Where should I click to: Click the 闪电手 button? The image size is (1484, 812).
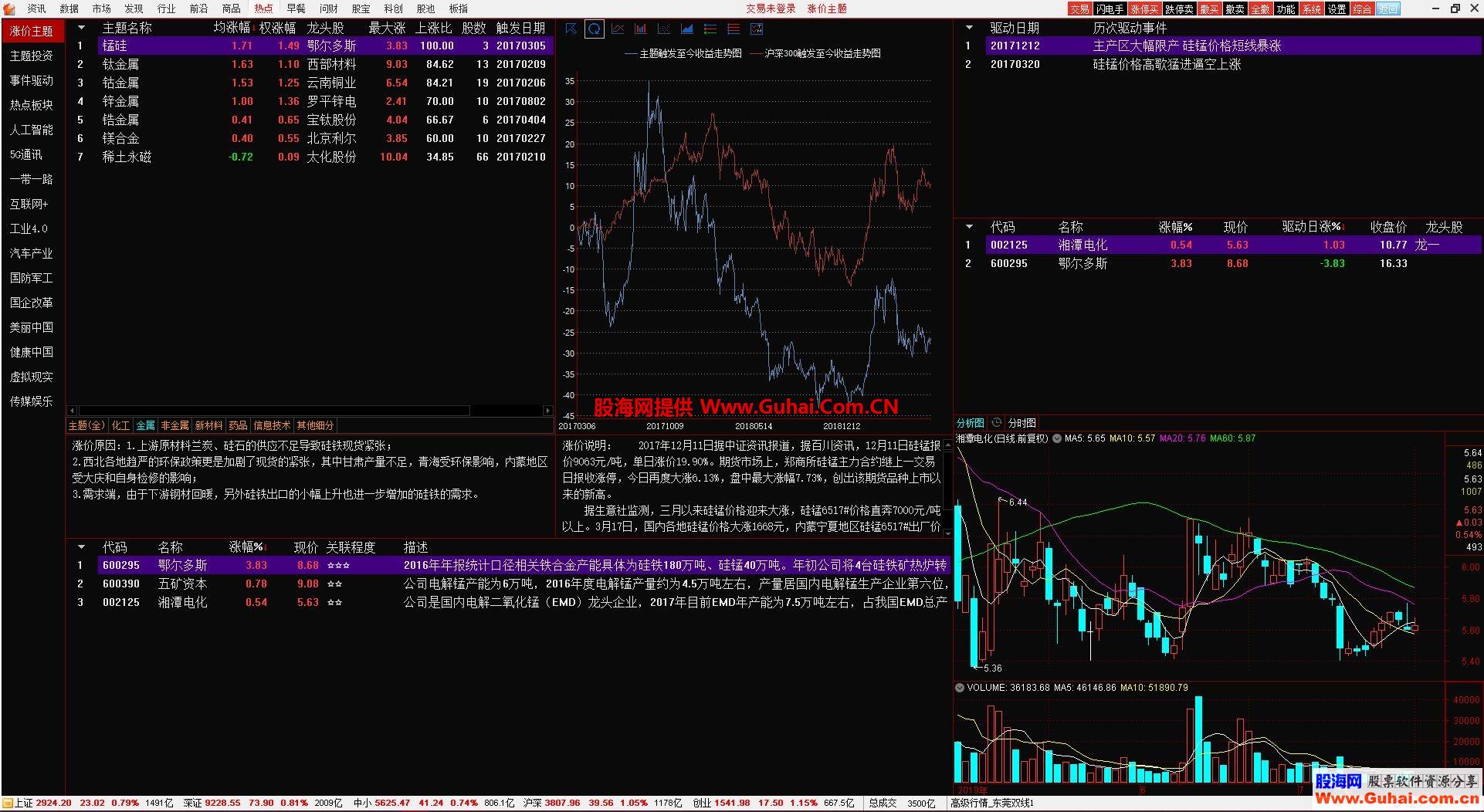click(x=1110, y=8)
